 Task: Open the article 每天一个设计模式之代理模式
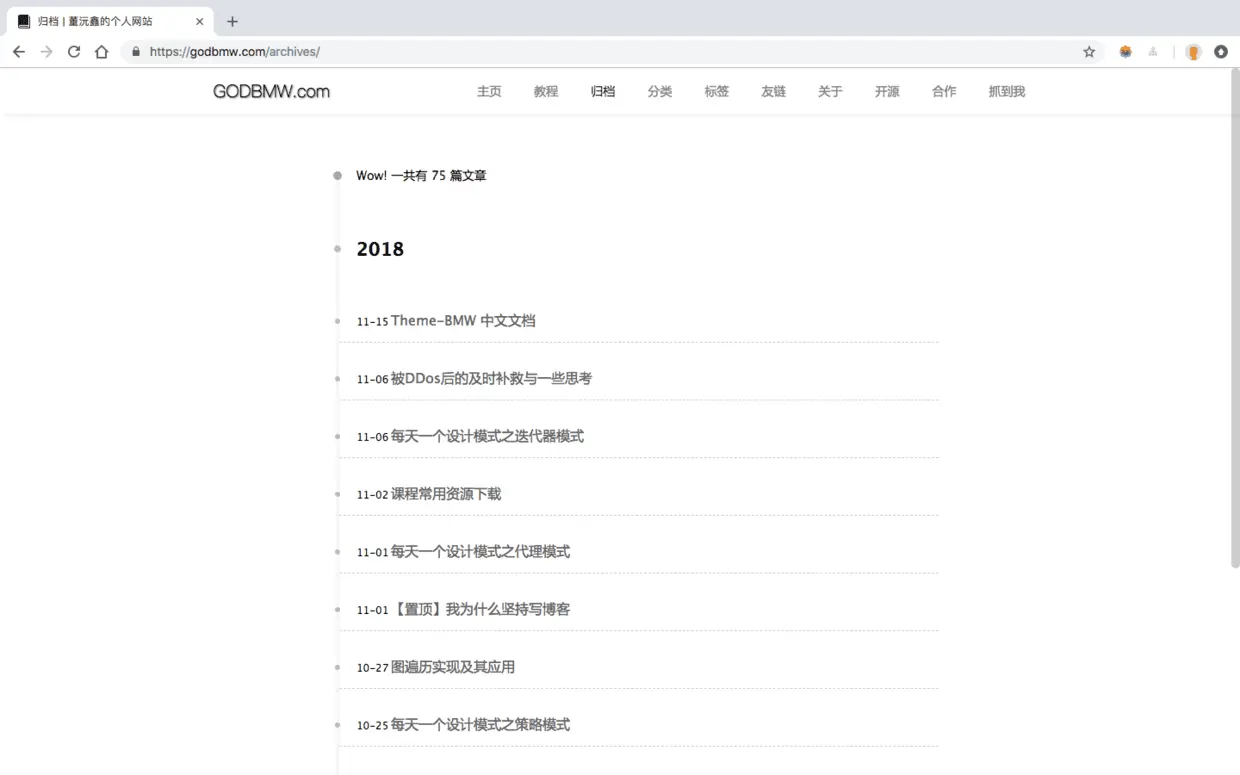pyautogui.click(x=480, y=552)
